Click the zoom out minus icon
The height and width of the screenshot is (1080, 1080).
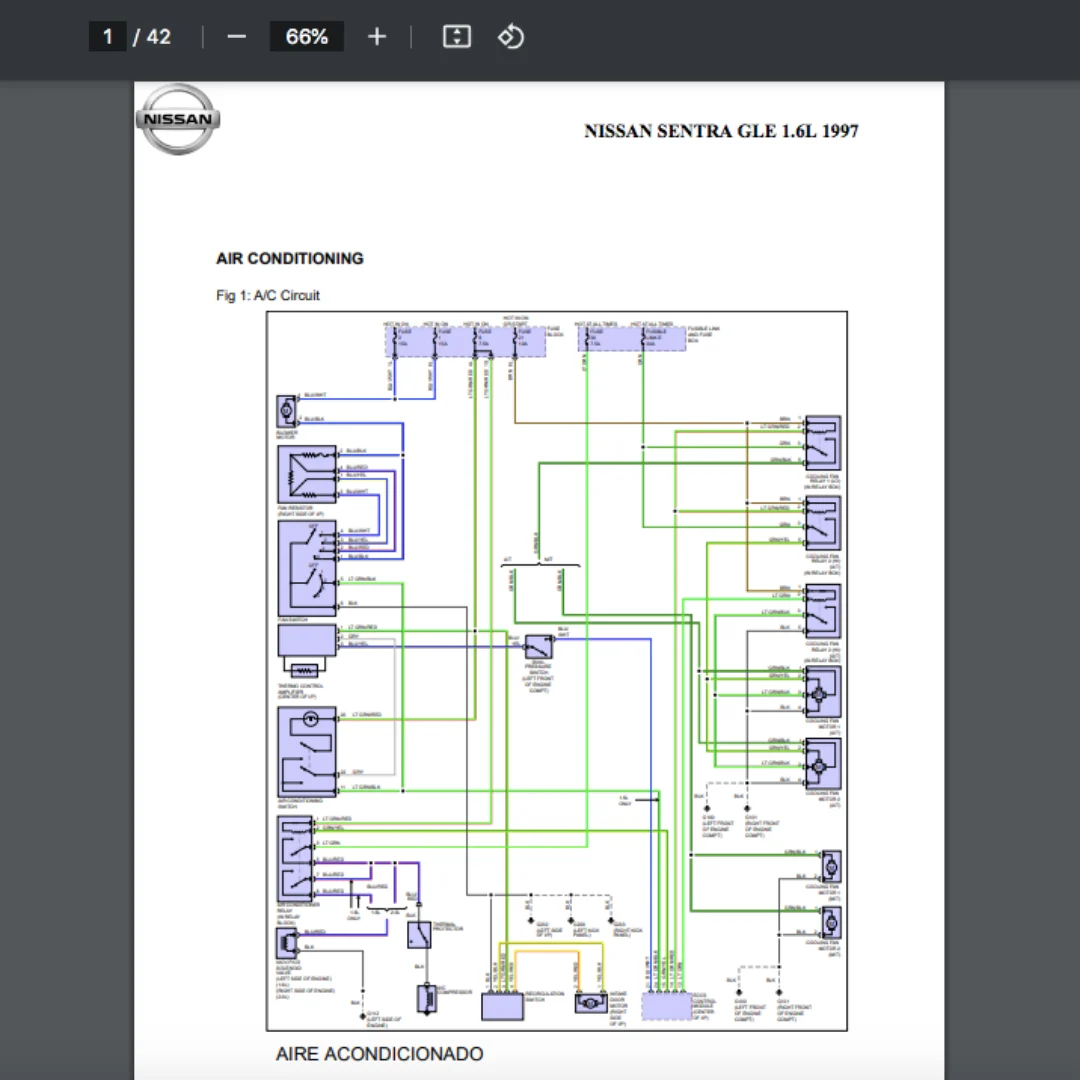[x=236, y=37]
